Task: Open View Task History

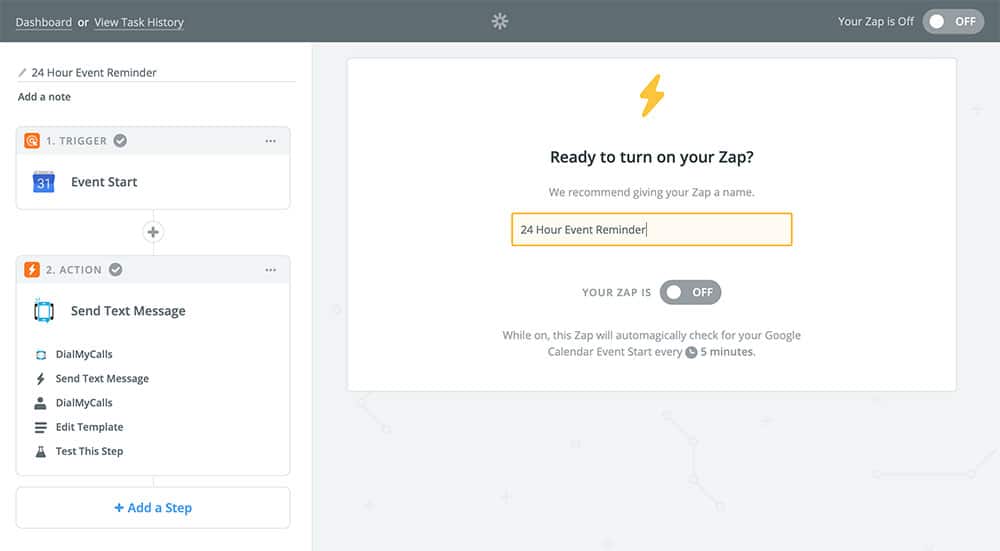Action: pyautogui.click(x=139, y=22)
